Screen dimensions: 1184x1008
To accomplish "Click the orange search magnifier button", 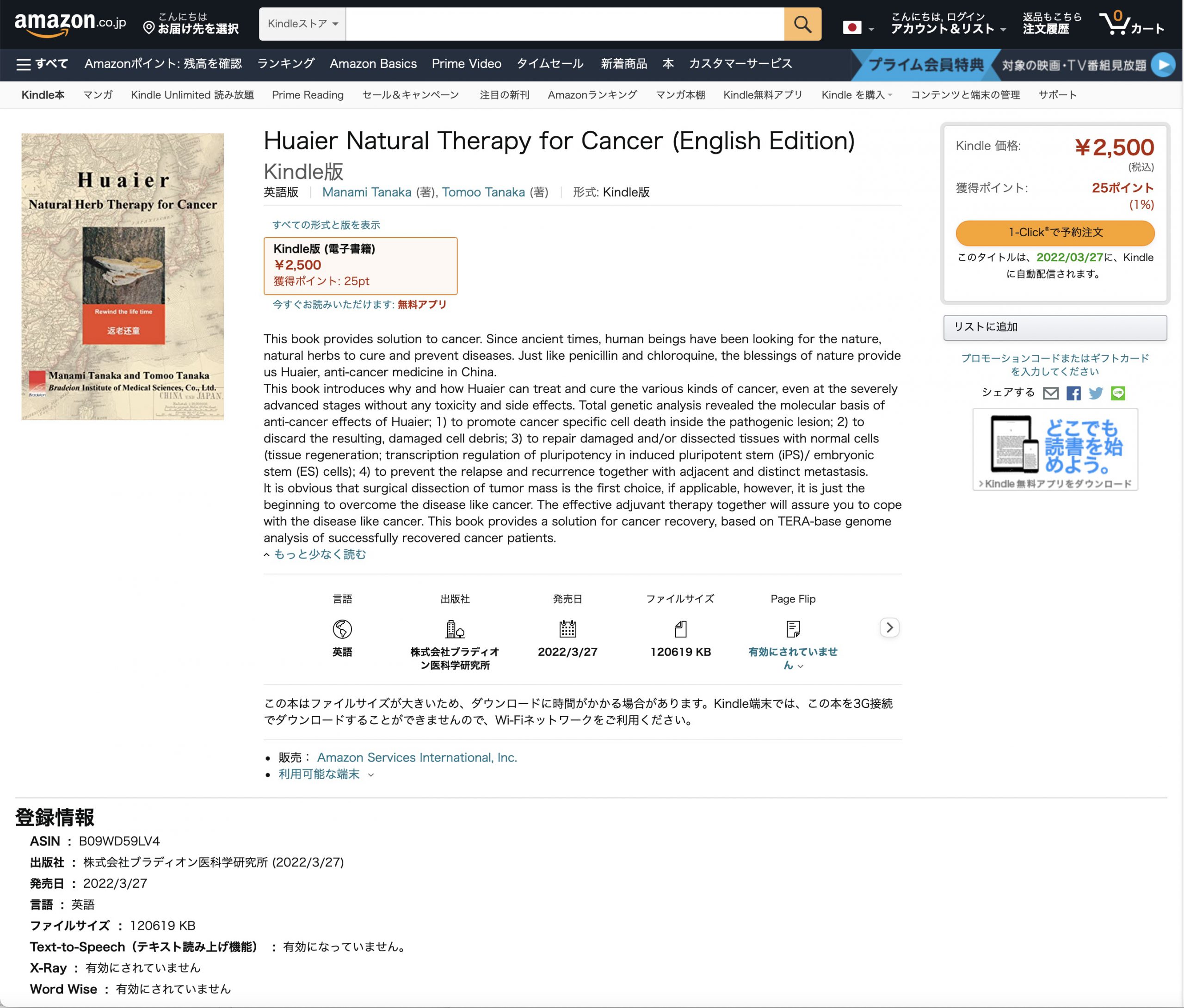I will point(802,24).
